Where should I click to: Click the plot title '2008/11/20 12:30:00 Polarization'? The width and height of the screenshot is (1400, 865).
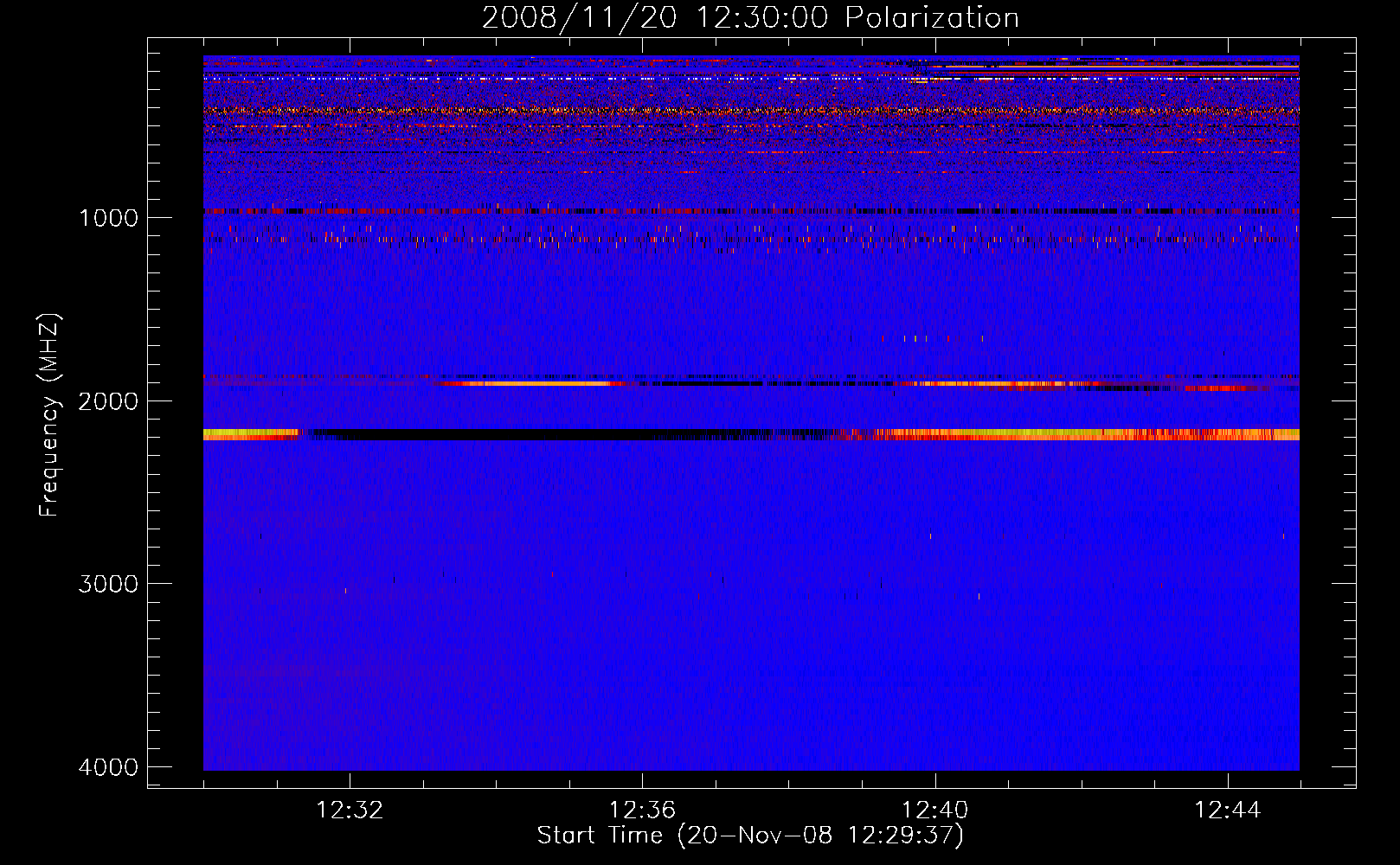750,17
